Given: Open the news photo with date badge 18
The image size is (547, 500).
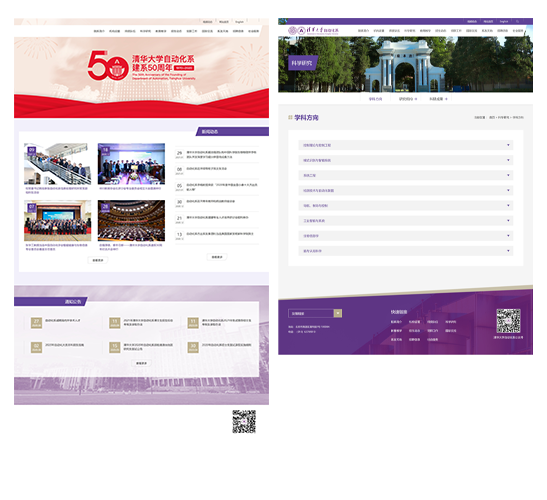Looking at the screenshot, I should 131,164.
